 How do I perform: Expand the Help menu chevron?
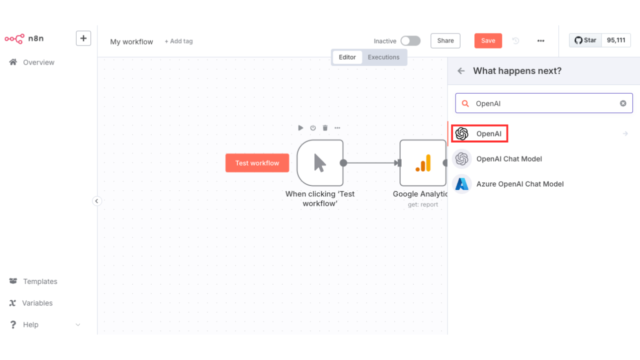pyautogui.click(x=78, y=325)
